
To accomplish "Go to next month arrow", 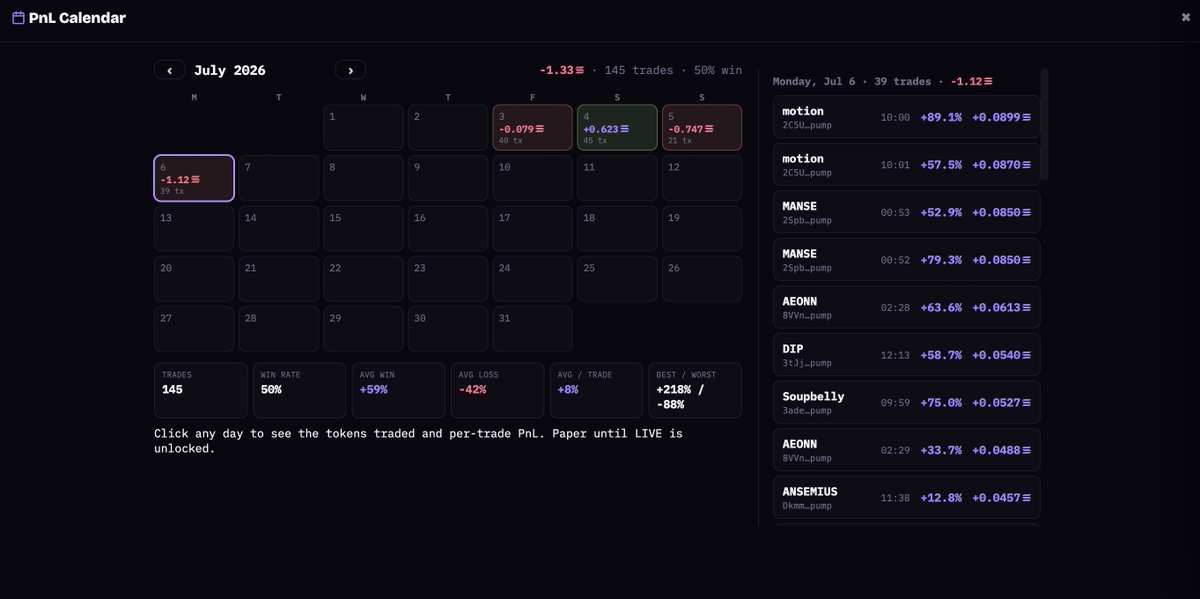I will (x=350, y=70).
